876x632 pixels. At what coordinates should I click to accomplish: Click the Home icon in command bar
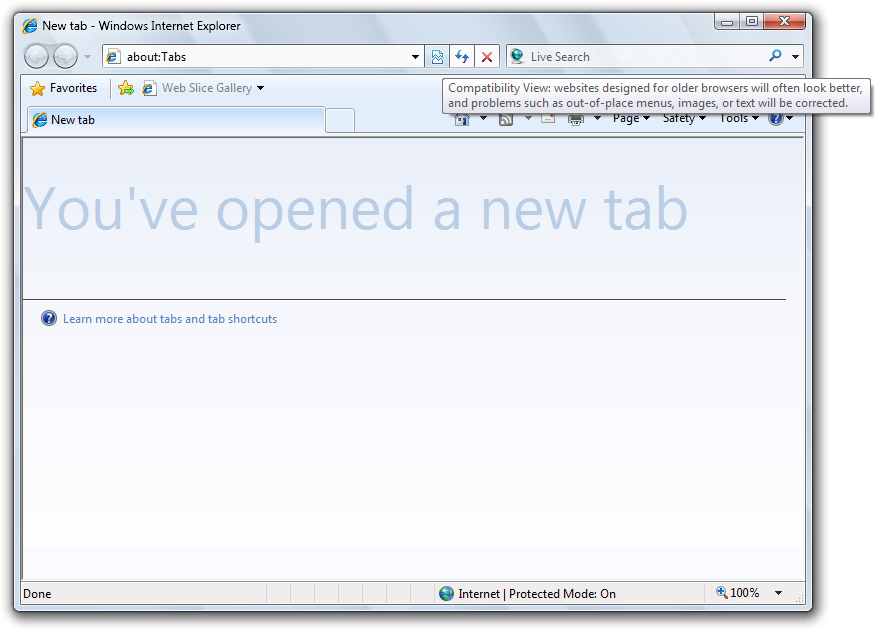(461, 120)
